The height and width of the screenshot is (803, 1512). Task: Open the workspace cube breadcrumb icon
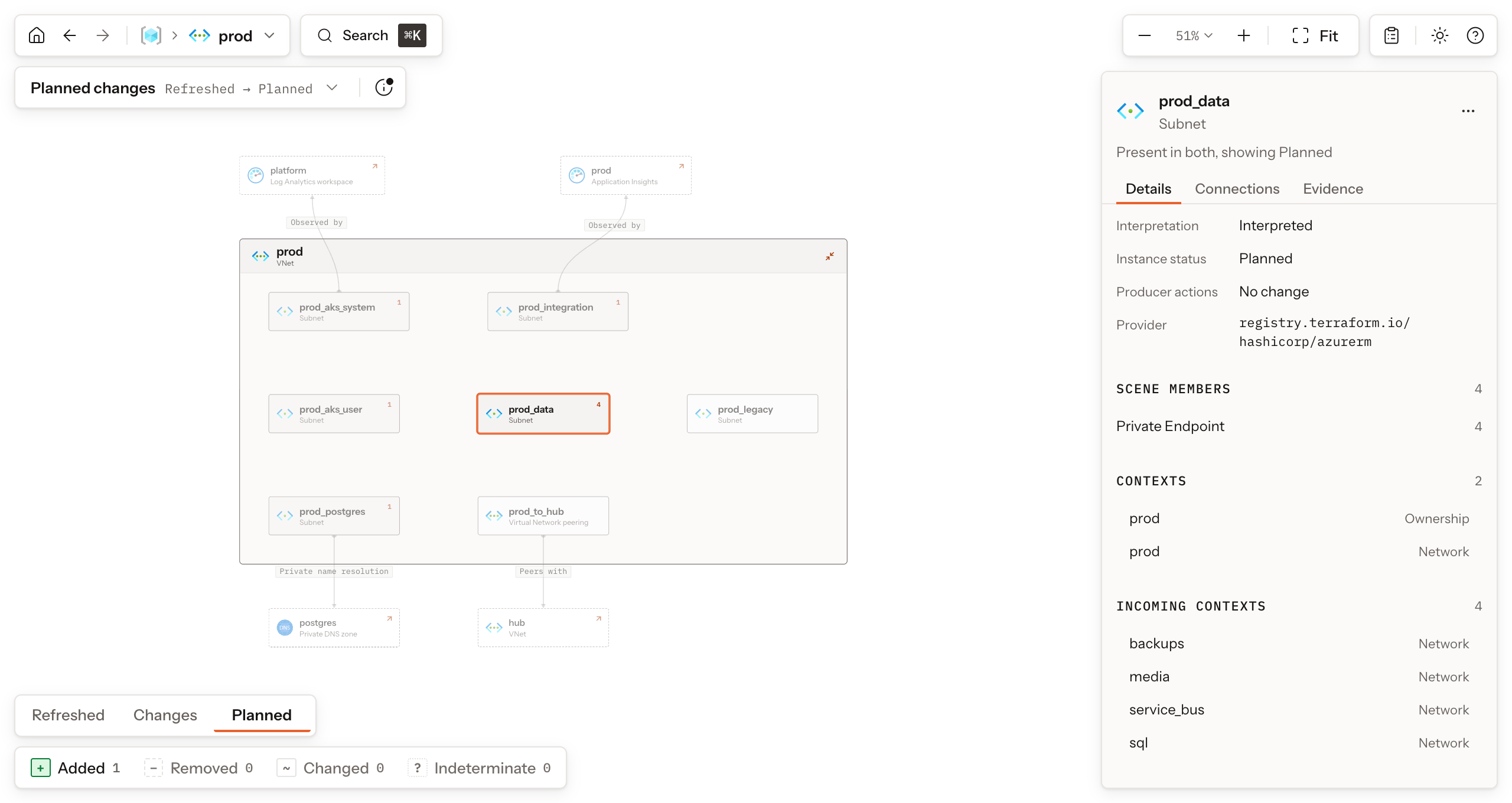[151, 35]
